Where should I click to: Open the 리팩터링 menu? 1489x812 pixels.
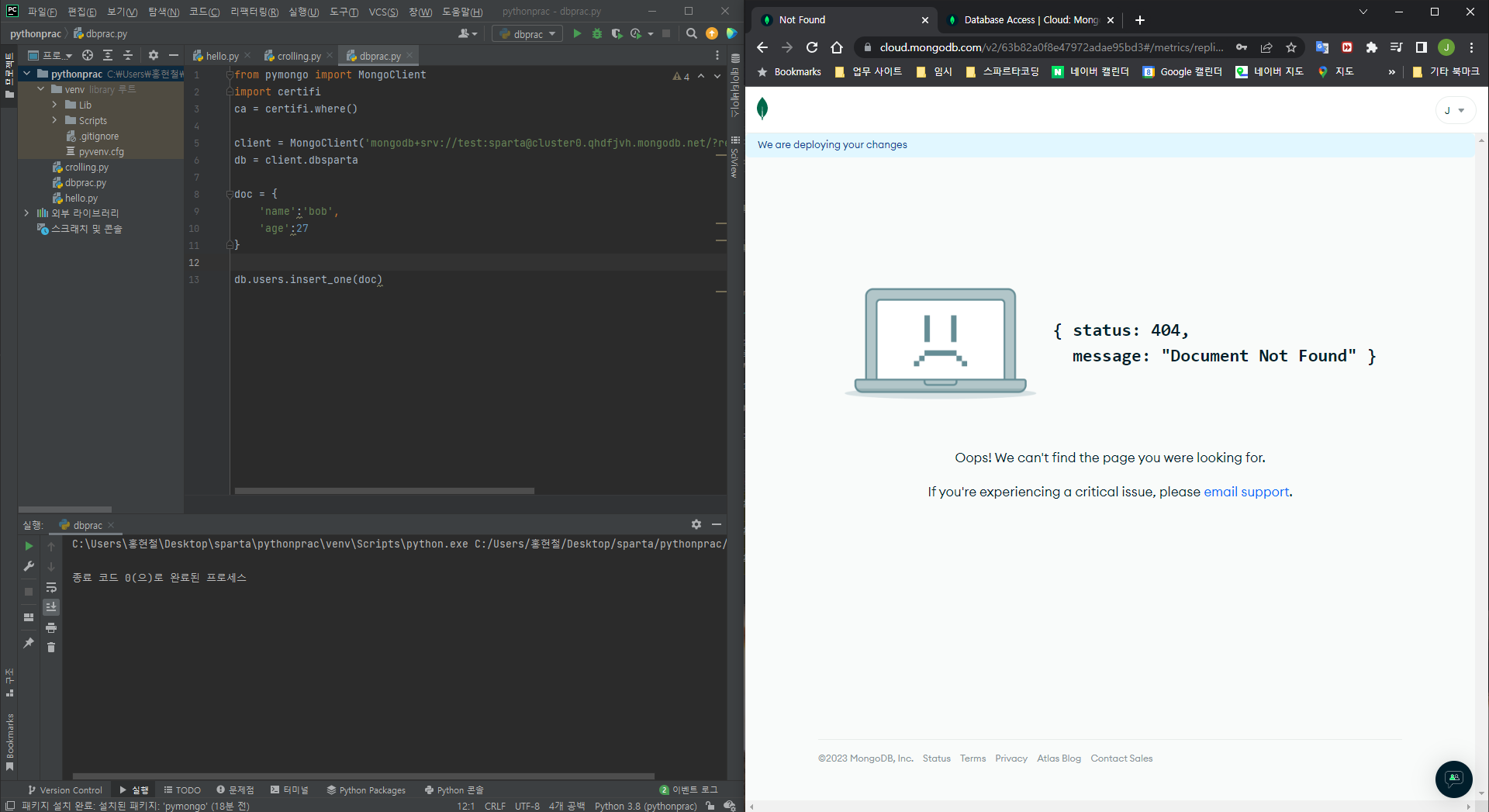(254, 12)
